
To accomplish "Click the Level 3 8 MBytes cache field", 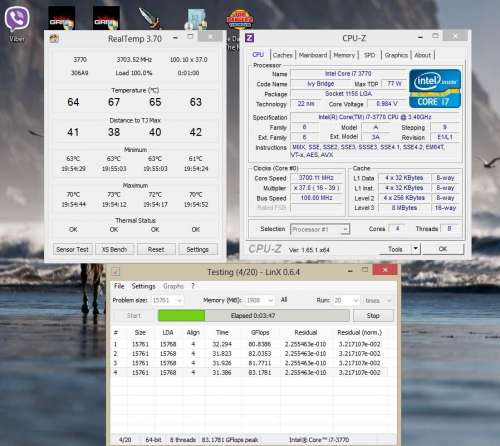I will 404,208.
